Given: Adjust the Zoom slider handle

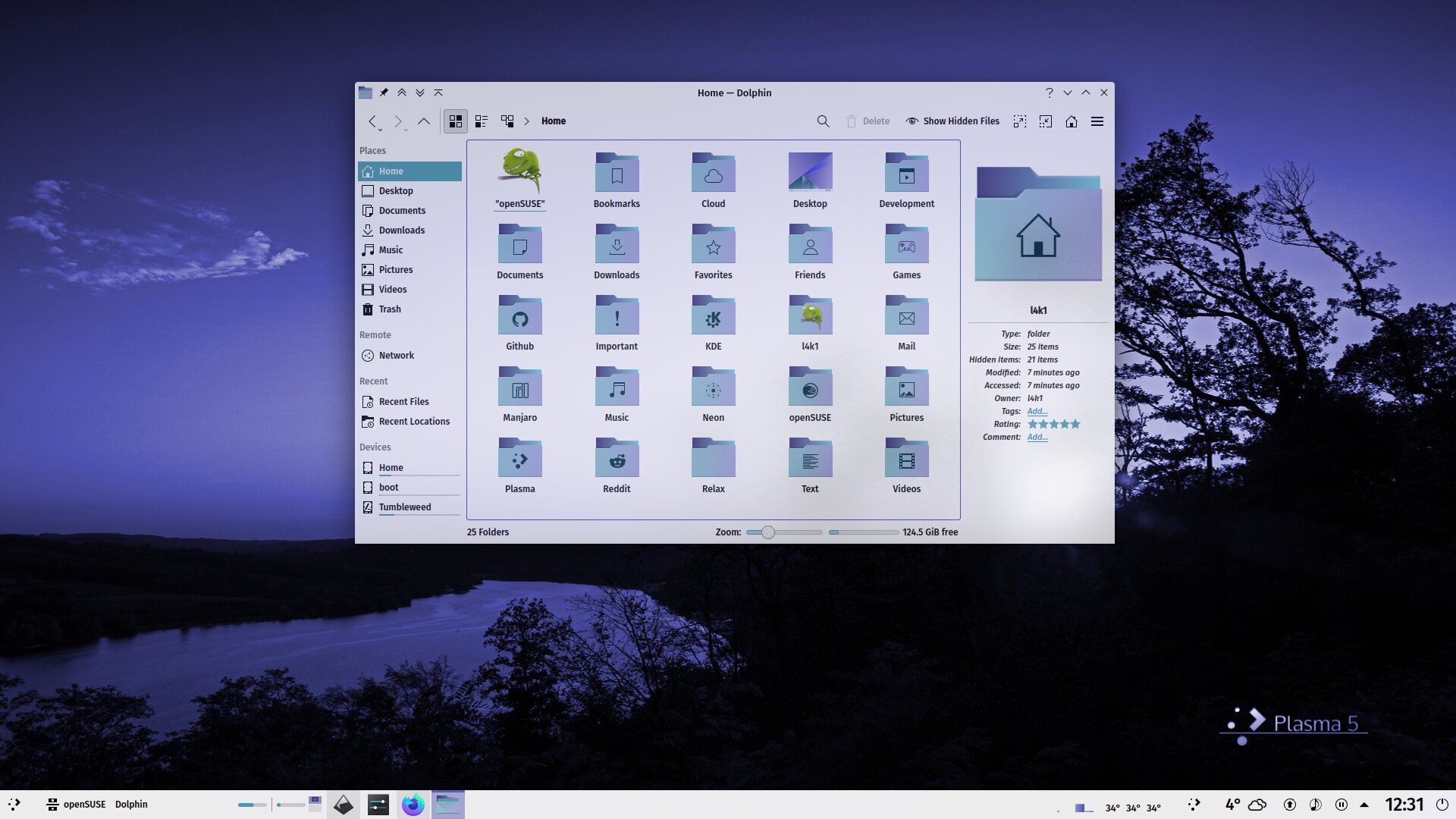Looking at the screenshot, I should (x=768, y=532).
